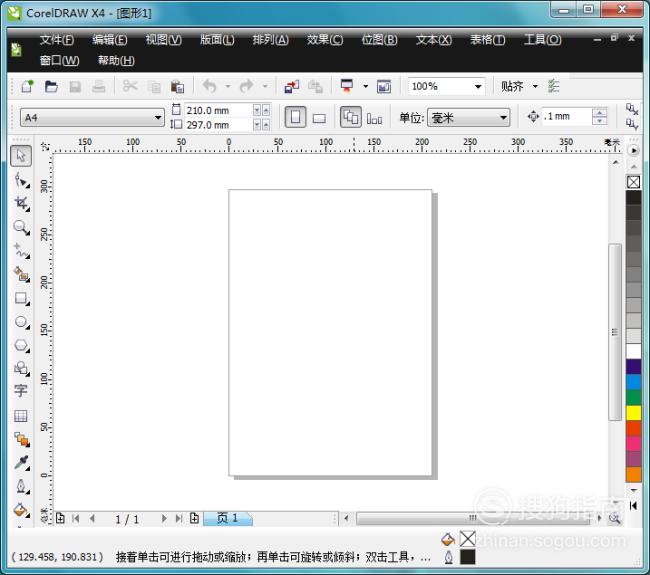The width and height of the screenshot is (650, 575).
Task: Click the Paste clipboard icon
Action: [x=177, y=87]
